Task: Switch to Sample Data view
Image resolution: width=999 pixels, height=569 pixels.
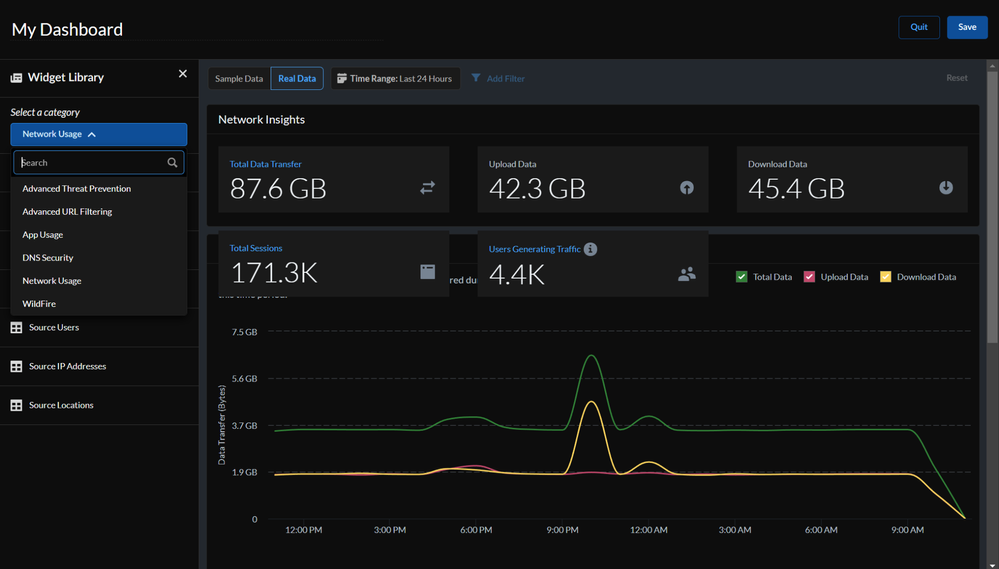Action: coord(239,78)
